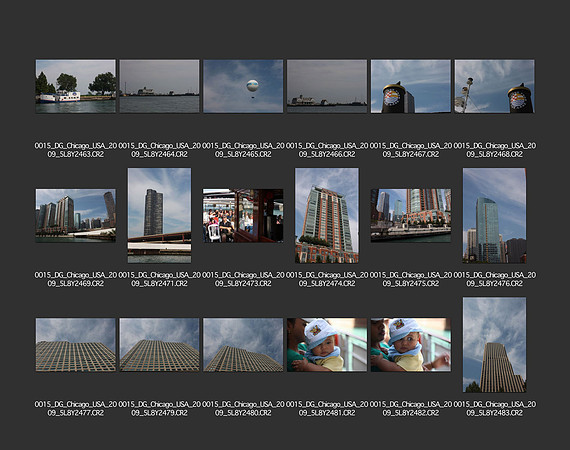The width and height of the screenshot is (570, 450).
Task: Open the baby in hat thumbnail 2481
Action: (x=327, y=345)
